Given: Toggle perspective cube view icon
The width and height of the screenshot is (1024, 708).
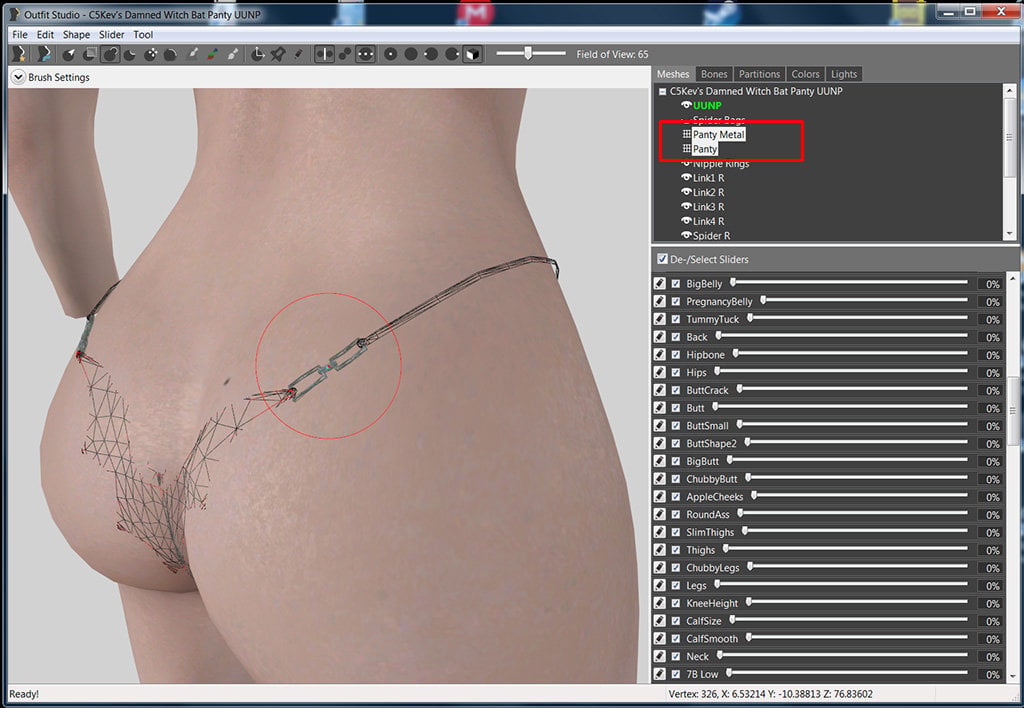Looking at the screenshot, I should [x=472, y=54].
